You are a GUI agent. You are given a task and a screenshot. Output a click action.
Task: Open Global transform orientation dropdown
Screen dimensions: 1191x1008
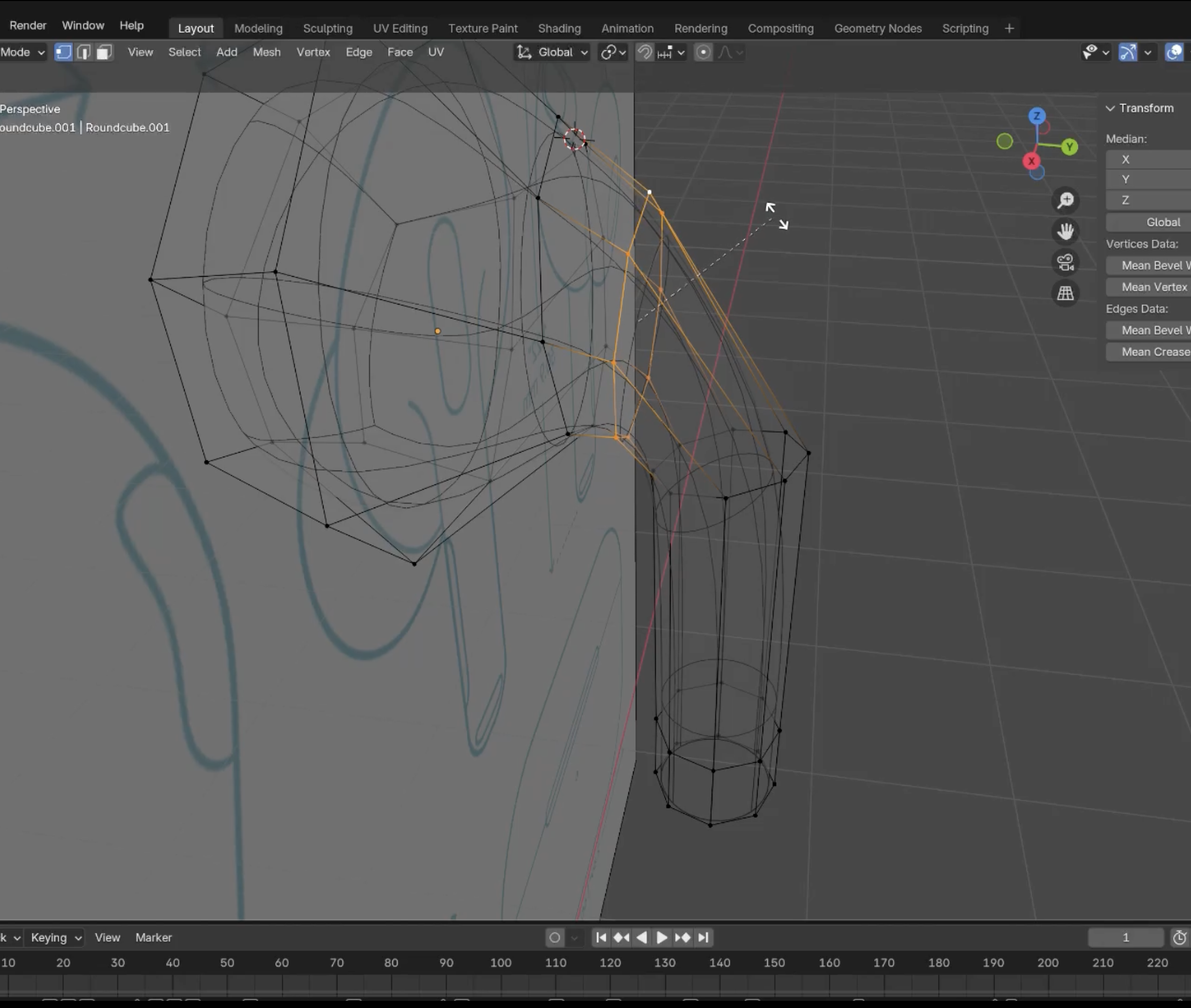[553, 52]
